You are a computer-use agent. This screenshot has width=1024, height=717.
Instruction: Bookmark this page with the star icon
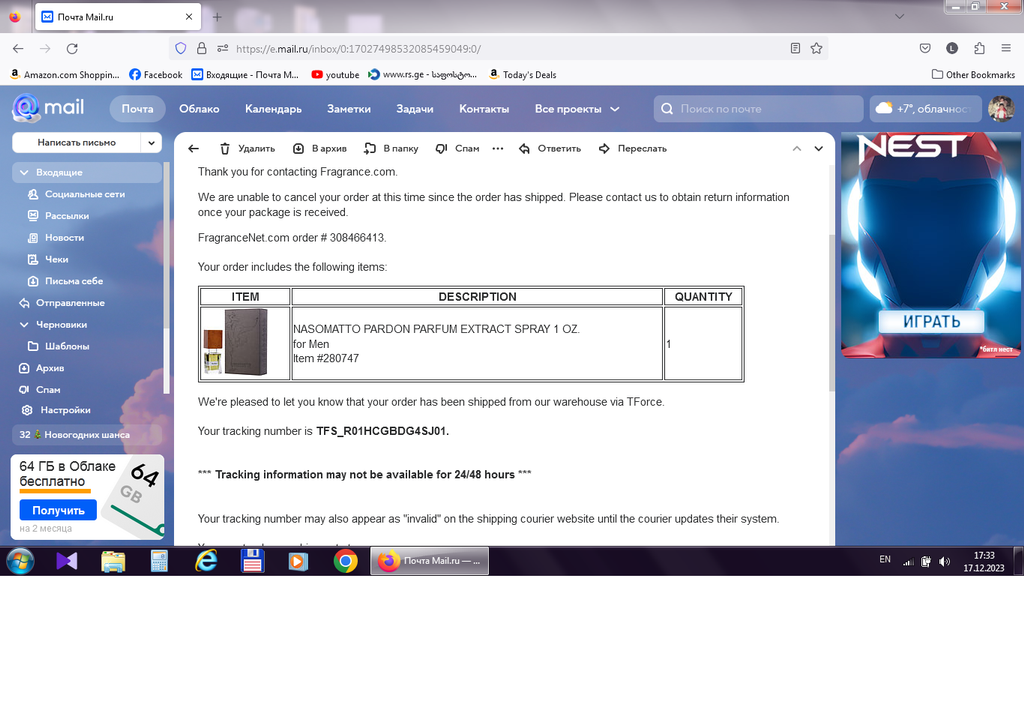(816, 48)
